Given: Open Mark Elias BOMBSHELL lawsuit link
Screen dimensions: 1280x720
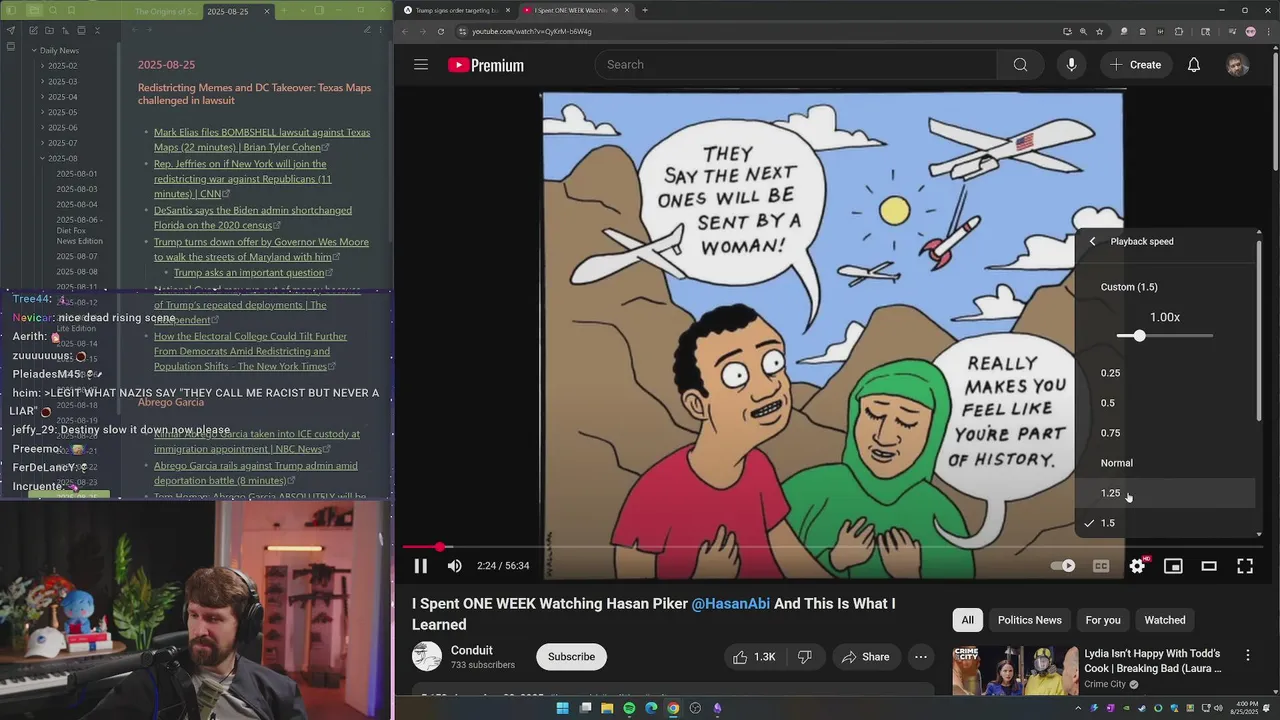Looking at the screenshot, I should (x=262, y=140).
